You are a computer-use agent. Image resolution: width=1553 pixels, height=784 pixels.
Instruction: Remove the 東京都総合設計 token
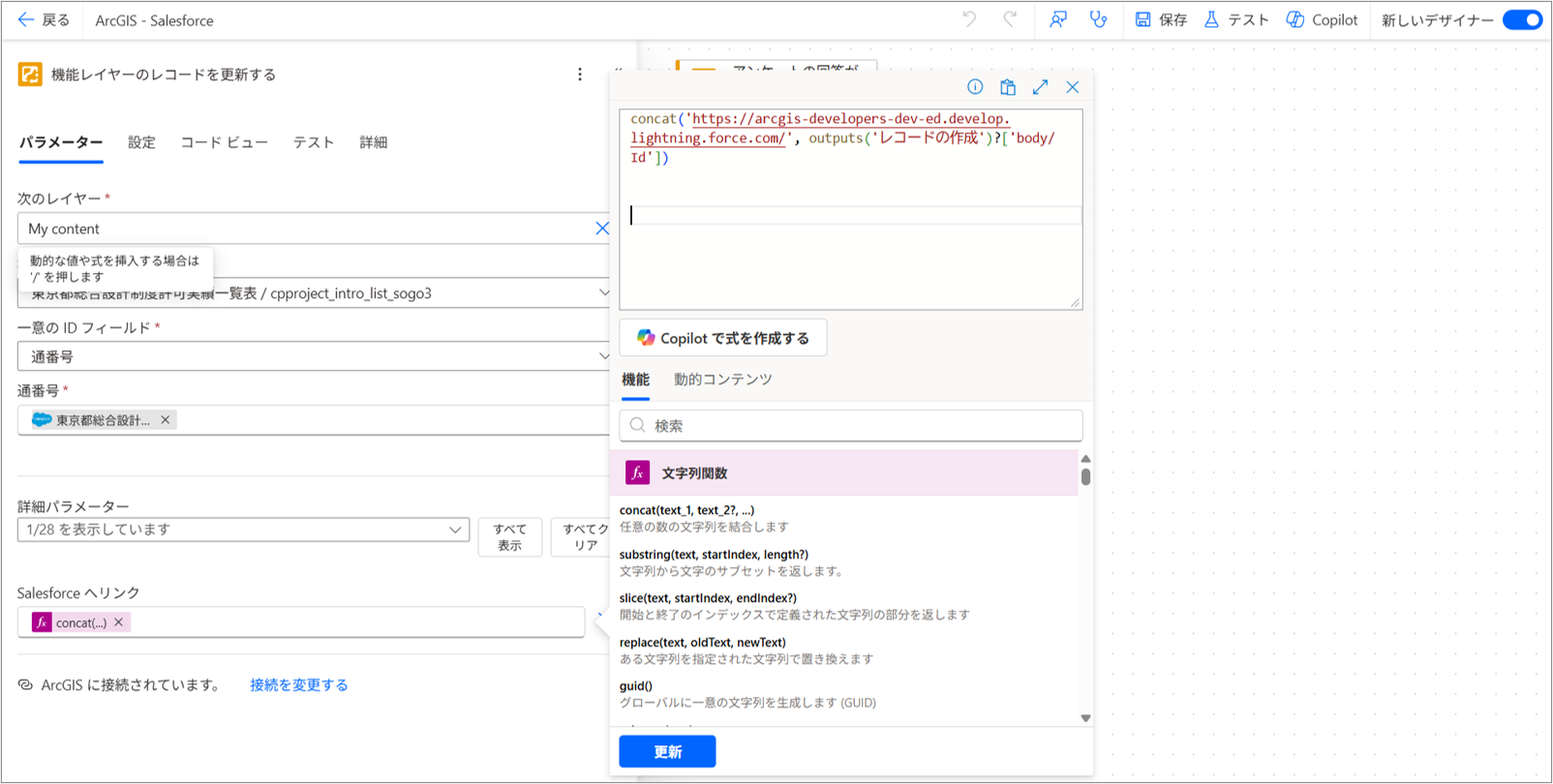point(166,420)
